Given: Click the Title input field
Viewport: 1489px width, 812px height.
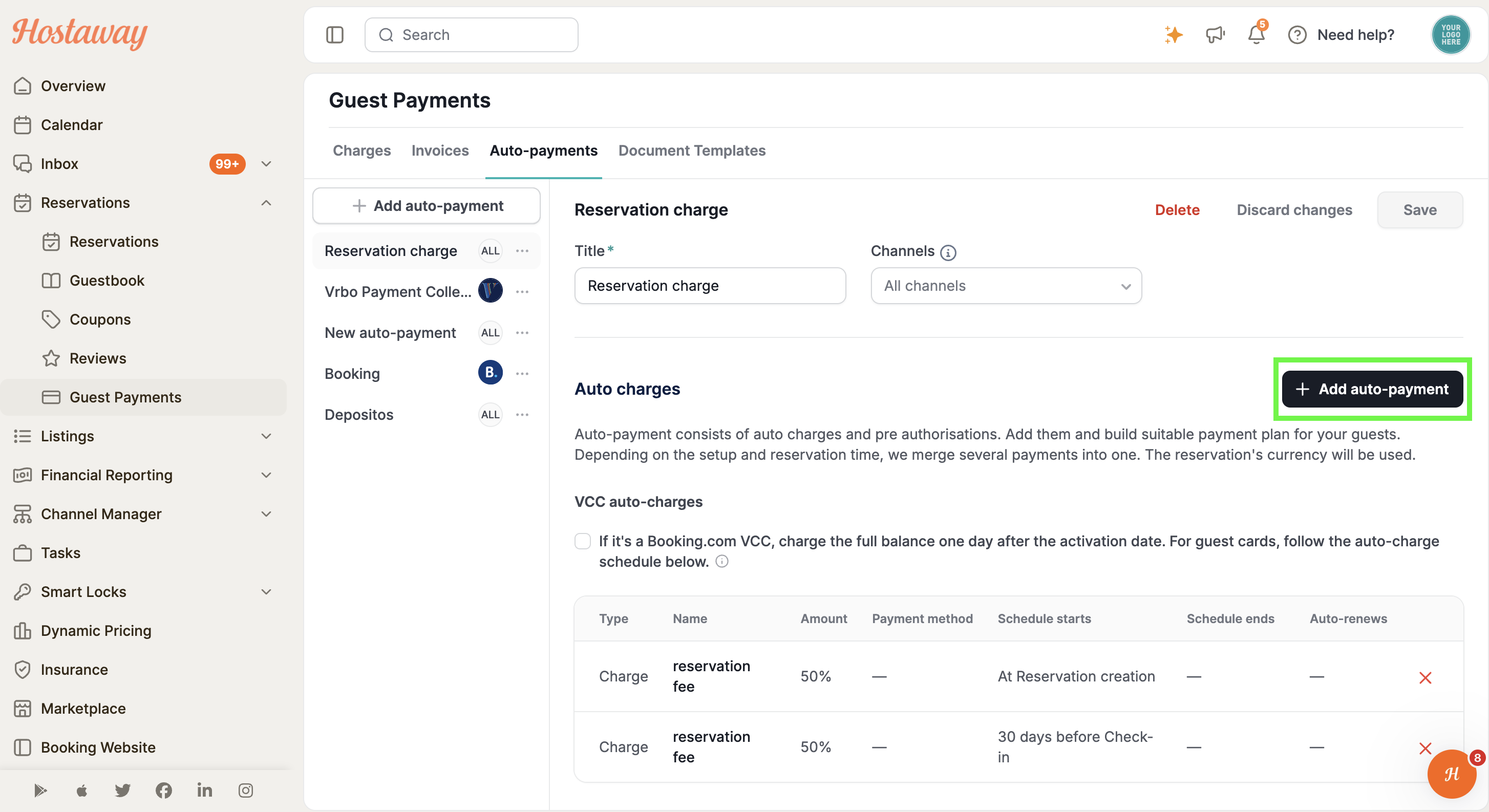Looking at the screenshot, I should pos(710,286).
